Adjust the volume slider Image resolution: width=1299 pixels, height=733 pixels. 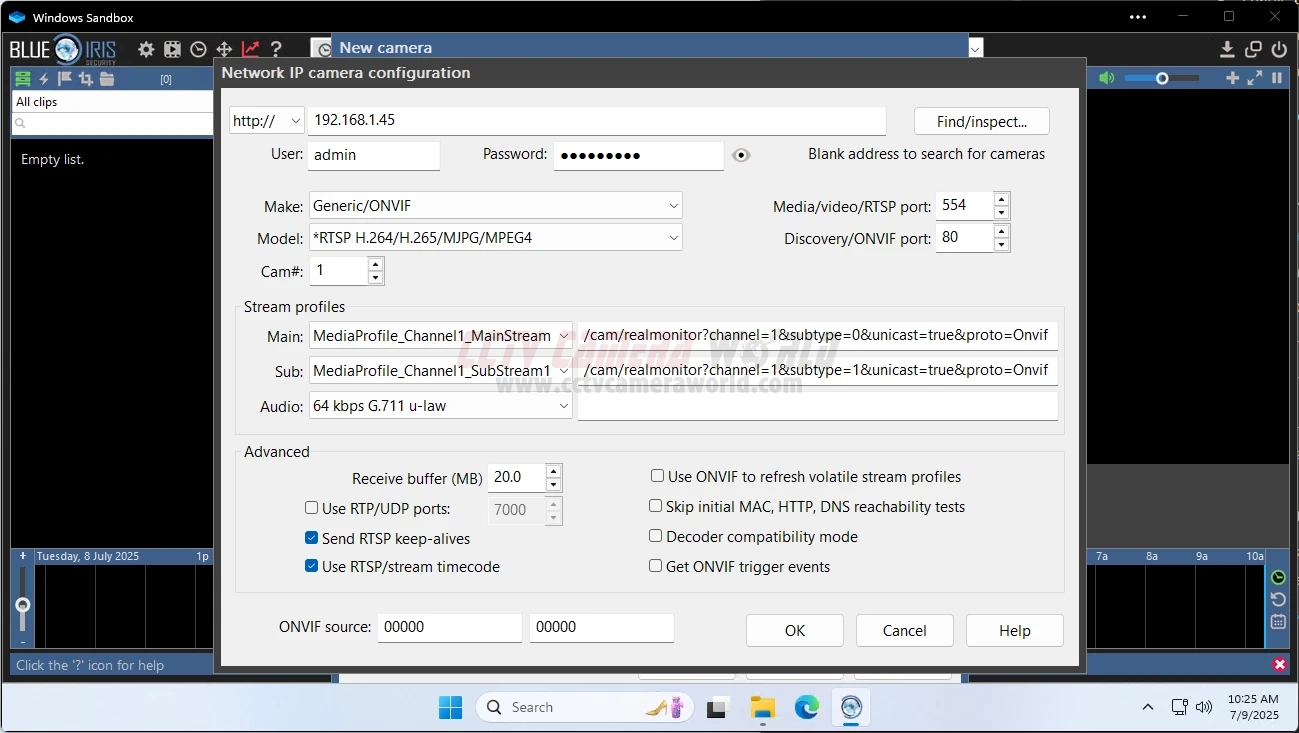pyautogui.click(x=1161, y=77)
